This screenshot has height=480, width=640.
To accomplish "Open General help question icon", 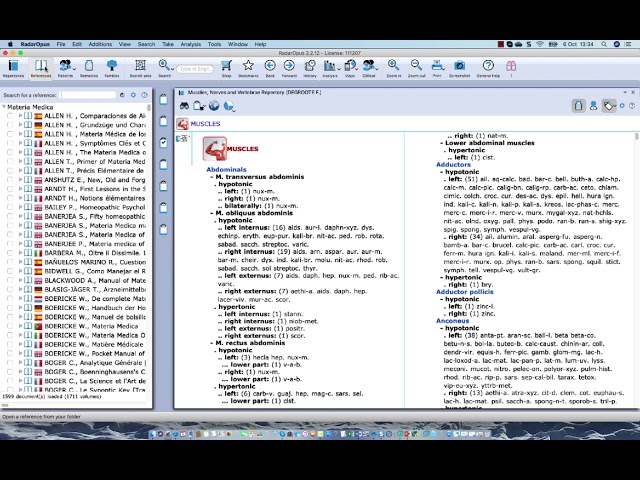I will coord(488,68).
